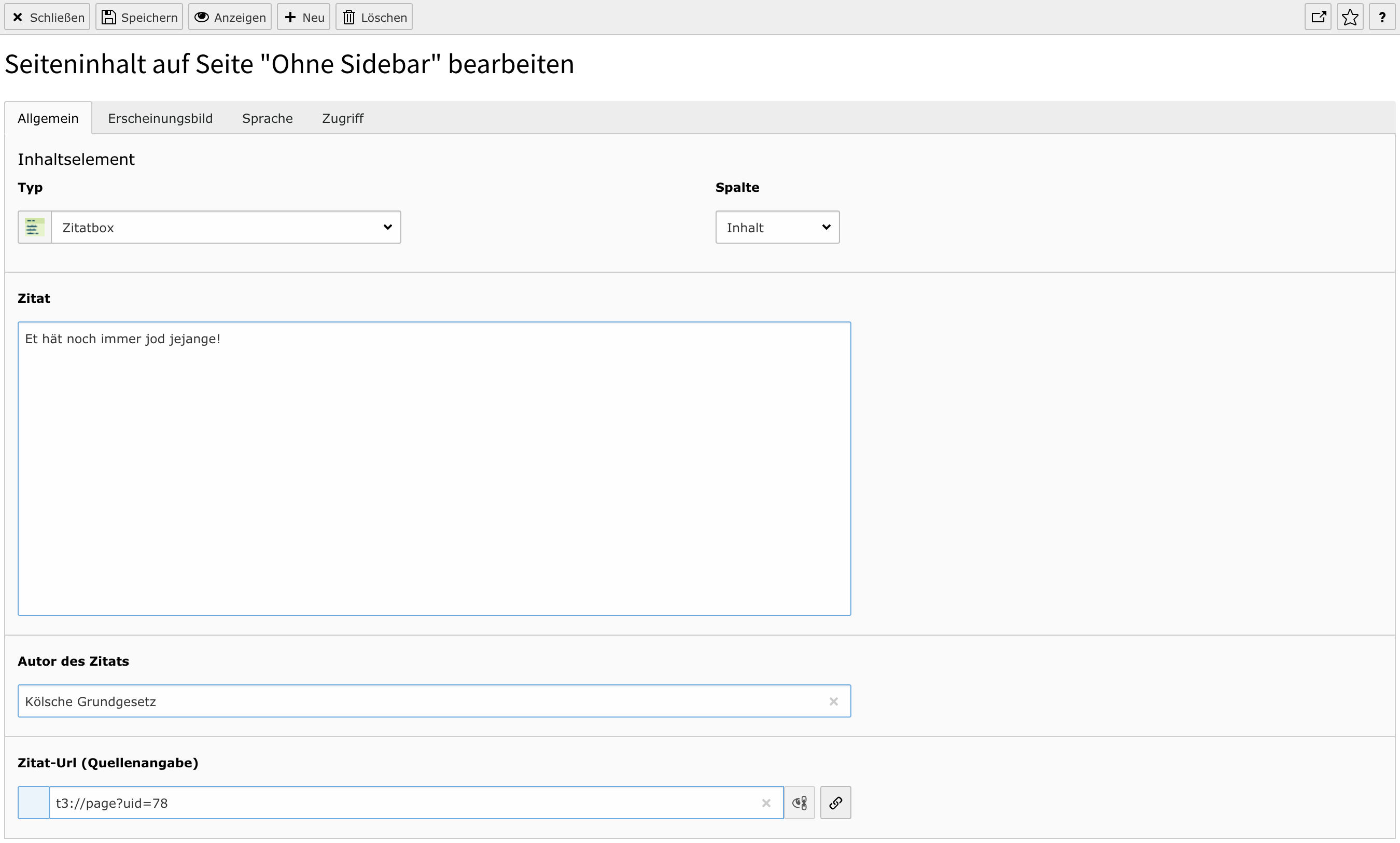This screenshot has width=1400, height=843.
Task: Click the plus icon for Neu
Action: pyautogui.click(x=290, y=17)
